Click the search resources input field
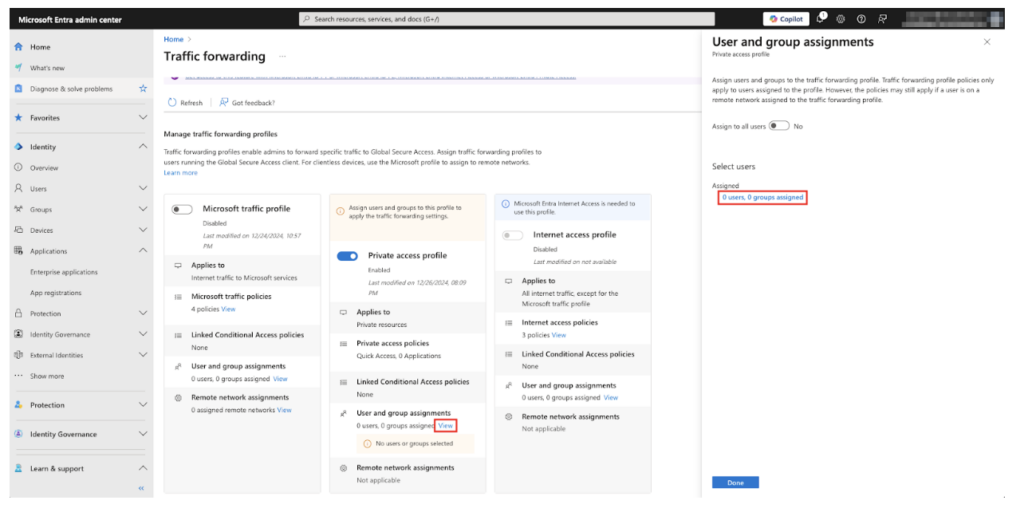Screen dimensions: 1024x512 507,19
